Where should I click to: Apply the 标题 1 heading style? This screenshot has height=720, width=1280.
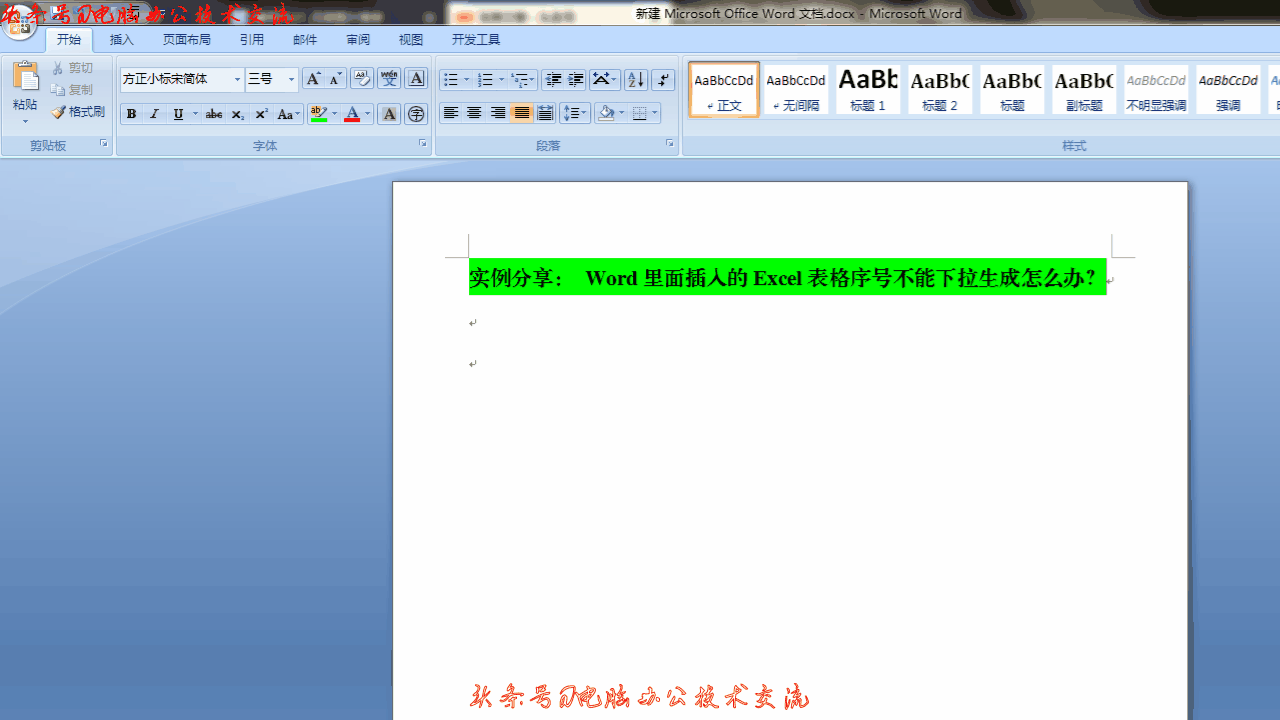pyautogui.click(x=868, y=90)
